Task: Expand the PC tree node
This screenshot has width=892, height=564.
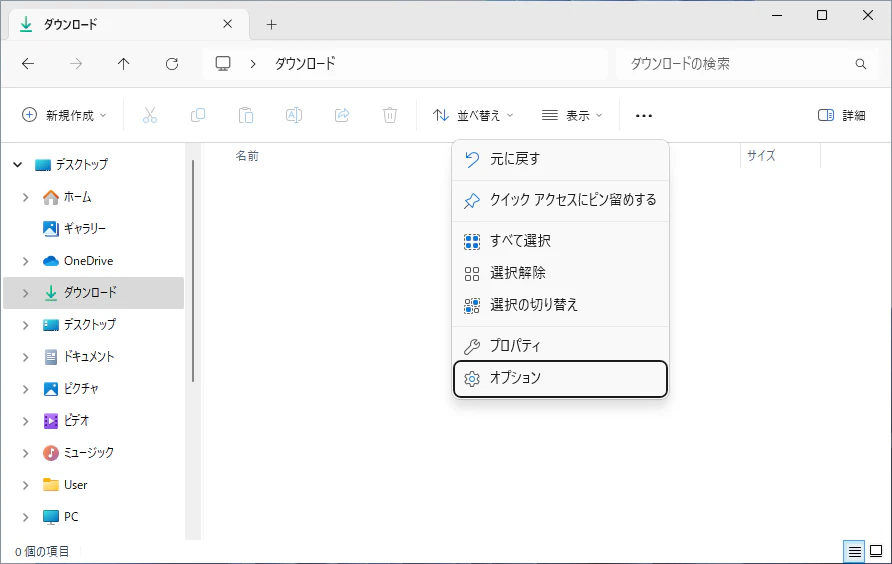Action: tap(25, 517)
